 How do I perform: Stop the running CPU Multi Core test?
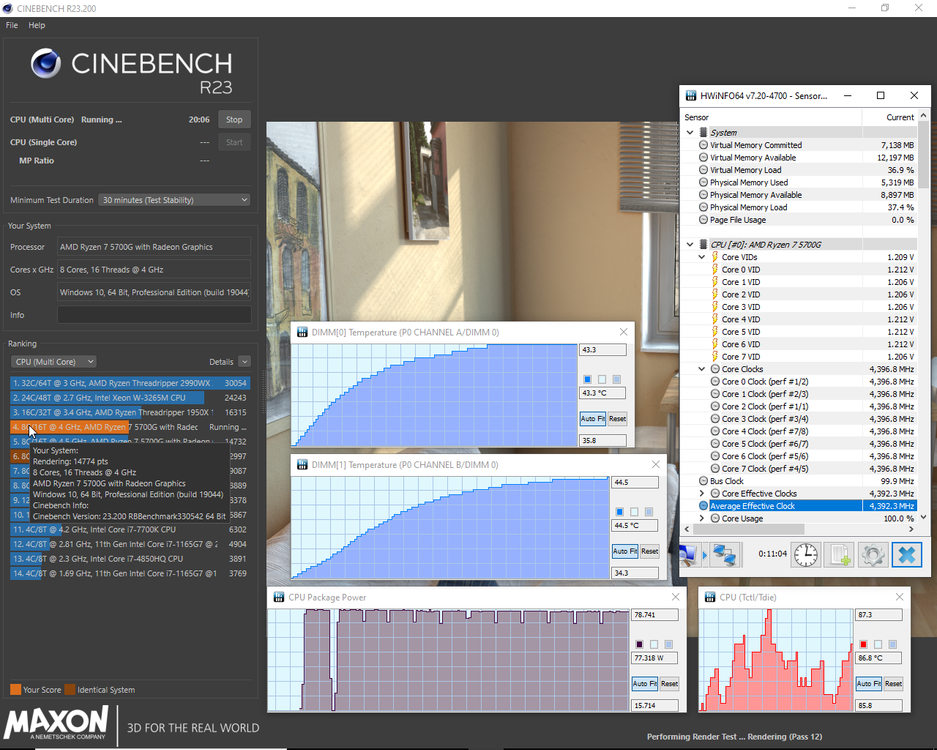pos(234,120)
